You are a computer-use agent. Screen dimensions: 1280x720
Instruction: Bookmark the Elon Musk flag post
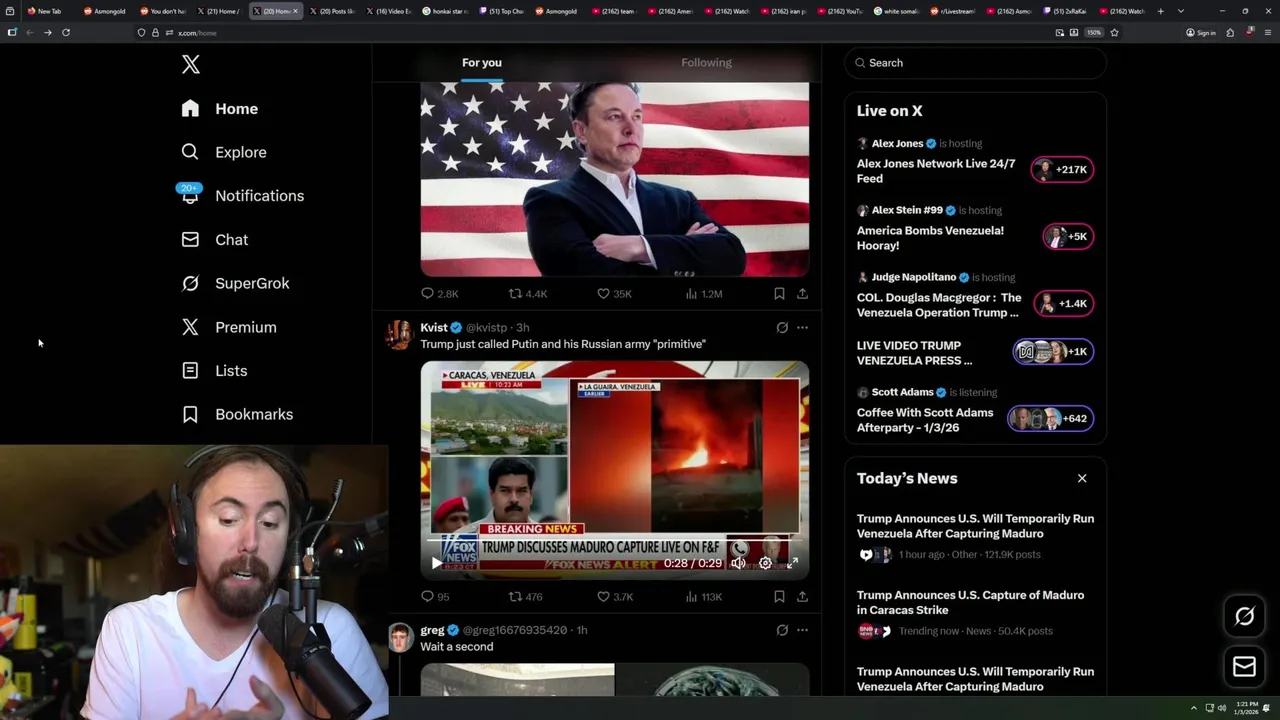pyautogui.click(x=779, y=294)
